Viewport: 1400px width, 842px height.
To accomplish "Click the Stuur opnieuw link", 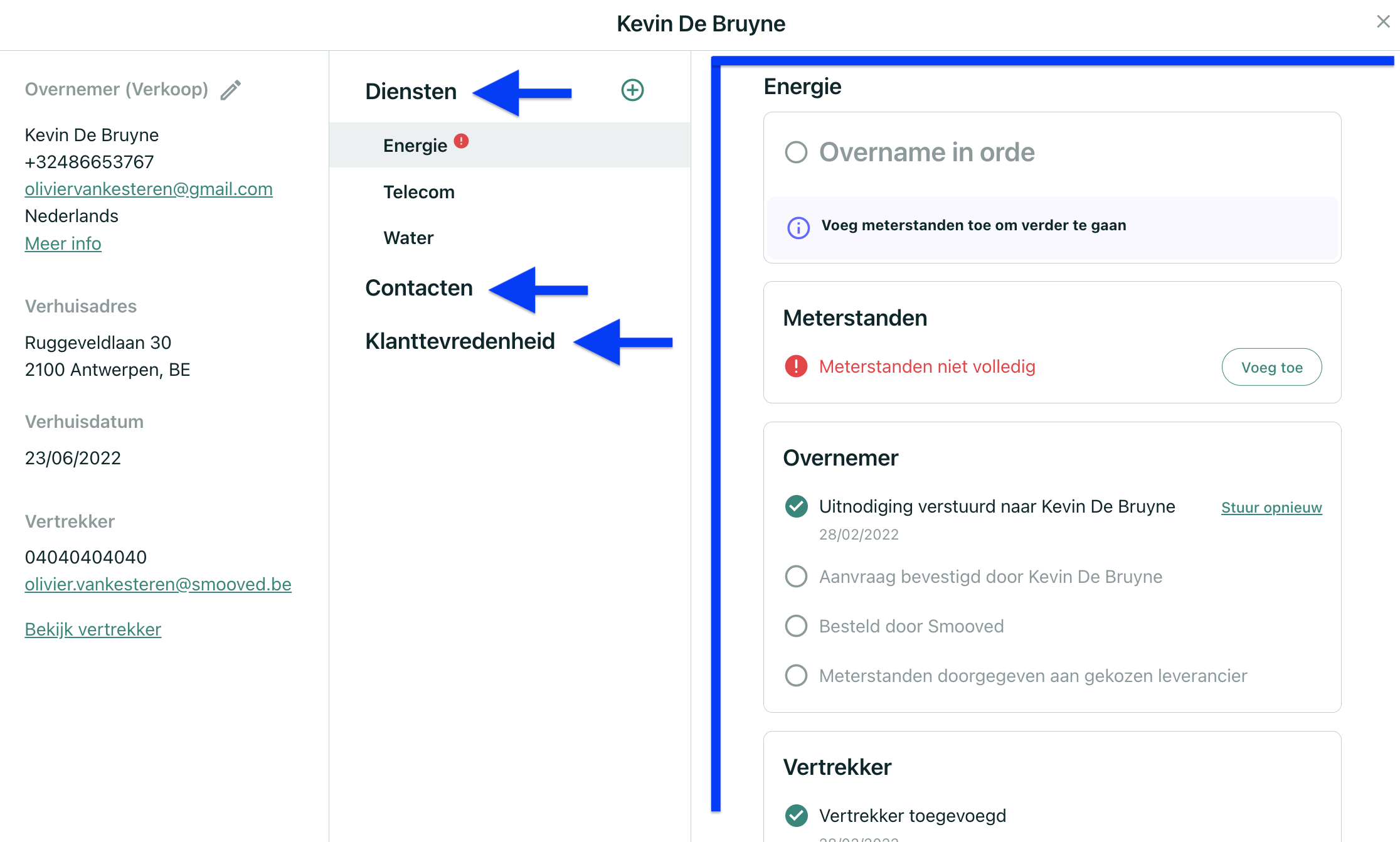I will click(1271, 507).
